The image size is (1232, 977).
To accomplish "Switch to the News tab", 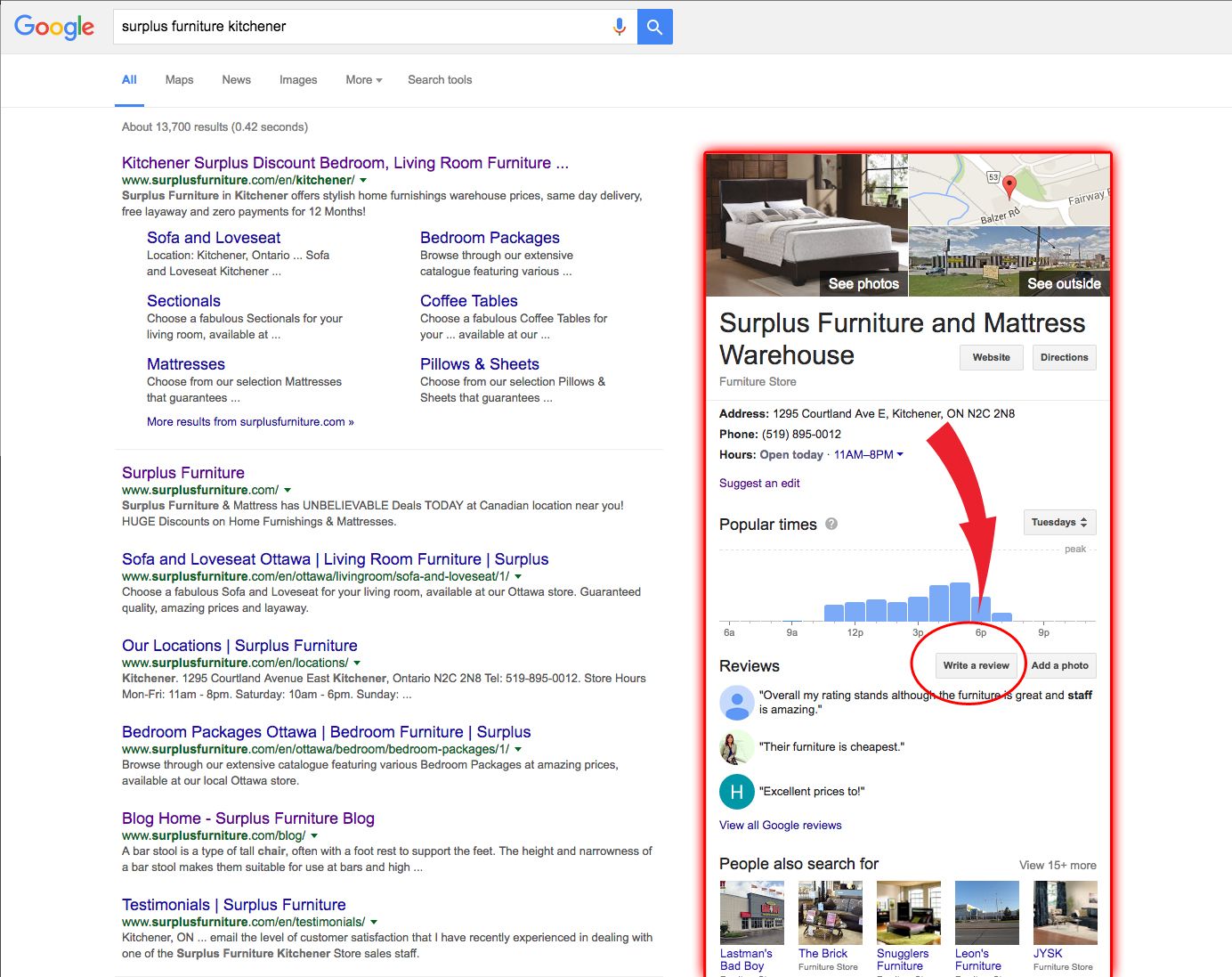I will (236, 79).
